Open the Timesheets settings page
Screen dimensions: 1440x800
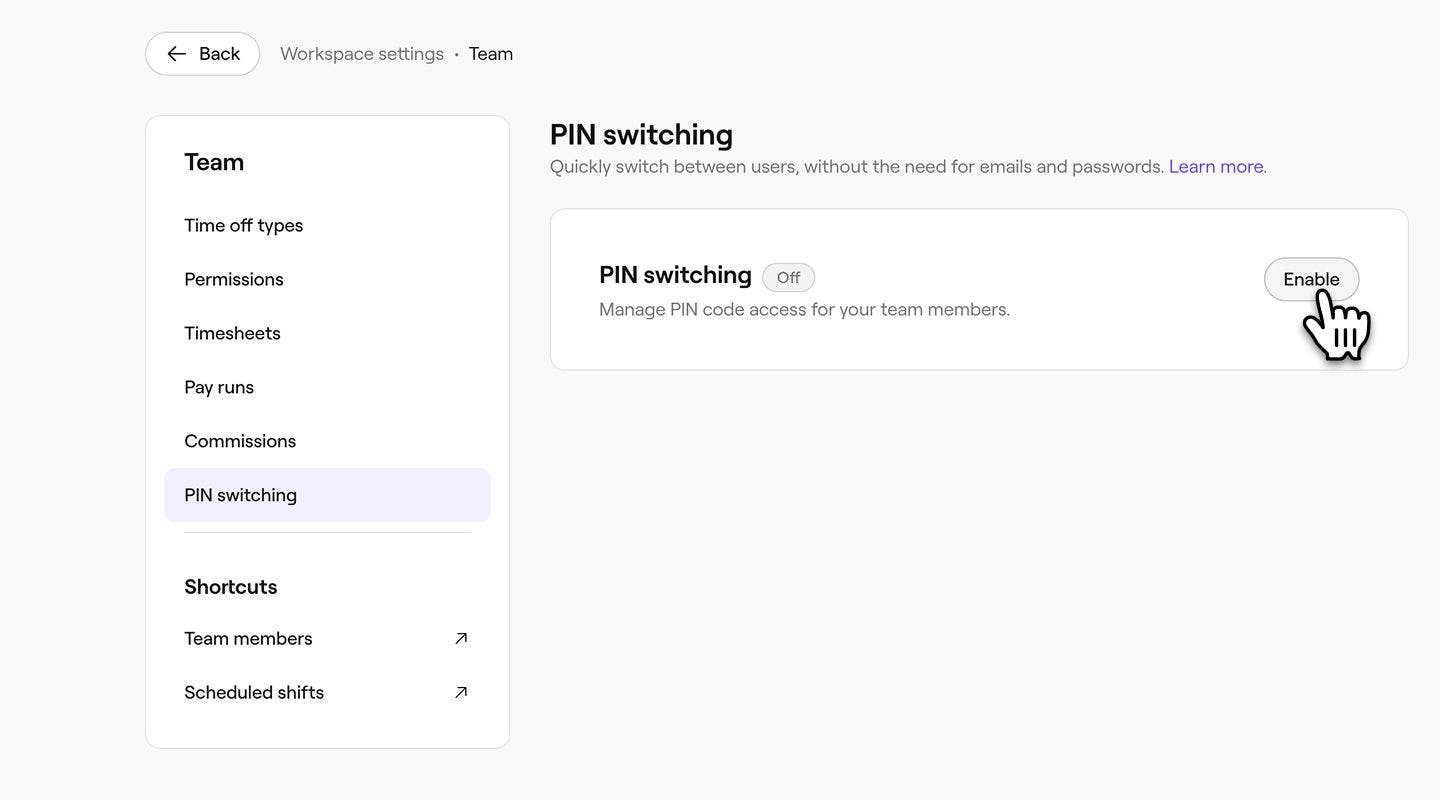point(232,333)
